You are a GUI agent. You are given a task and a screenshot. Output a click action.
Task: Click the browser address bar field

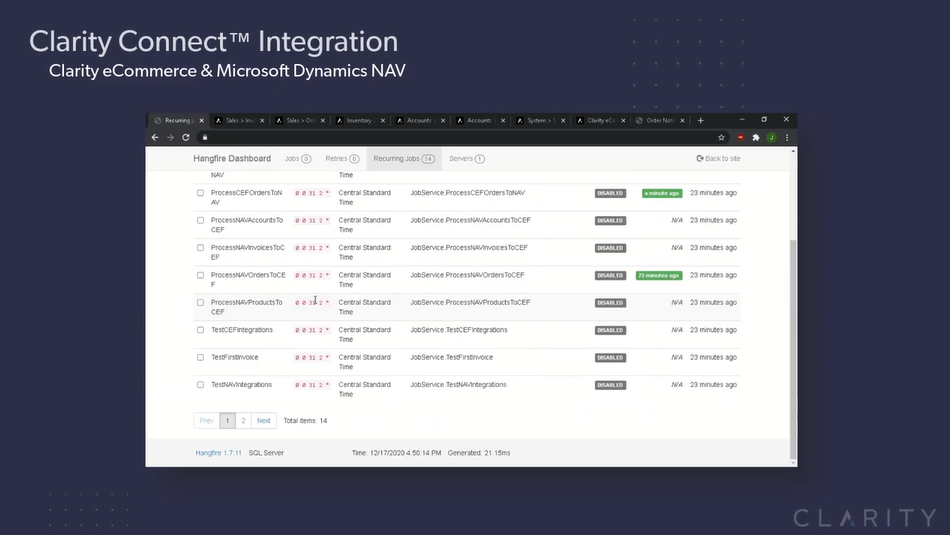(460, 138)
